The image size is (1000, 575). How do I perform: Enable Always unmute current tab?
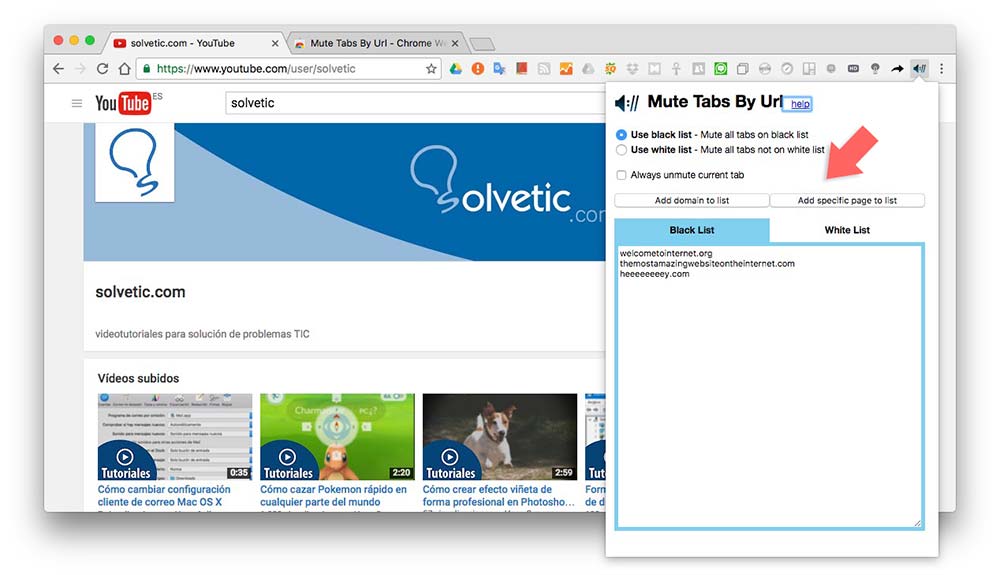(621, 175)
